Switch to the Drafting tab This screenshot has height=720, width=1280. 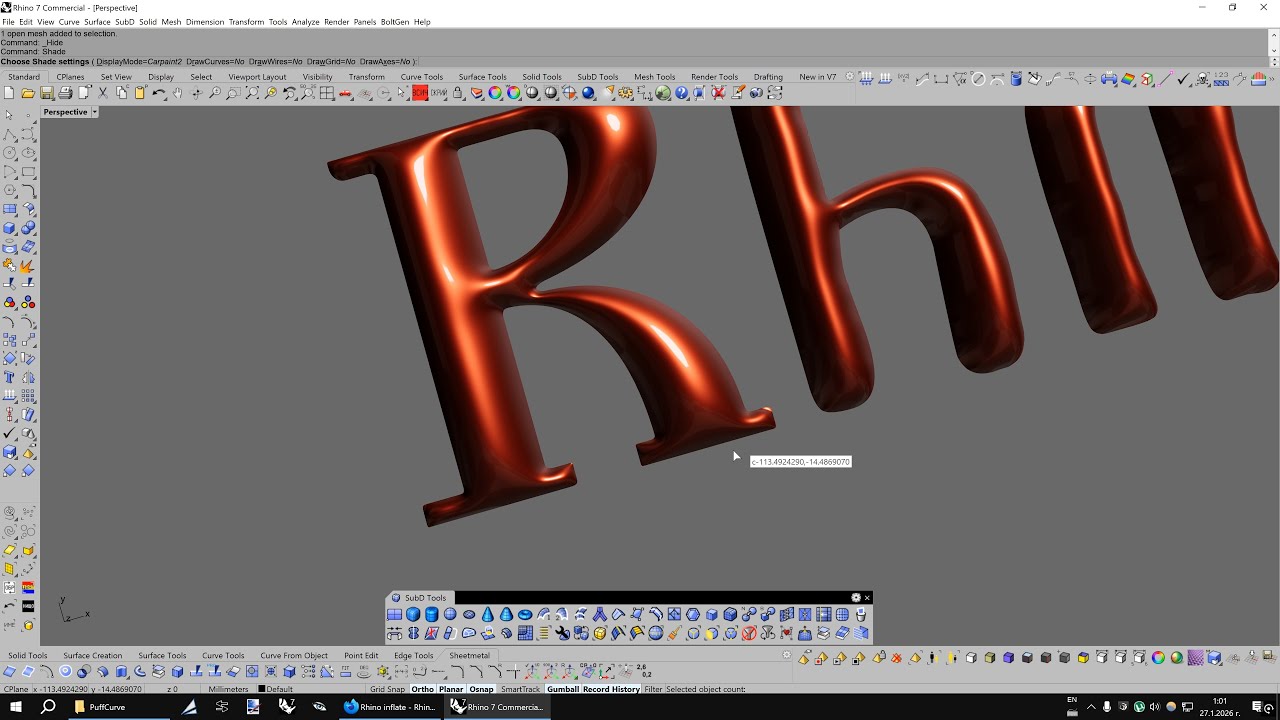pos(768,77)
